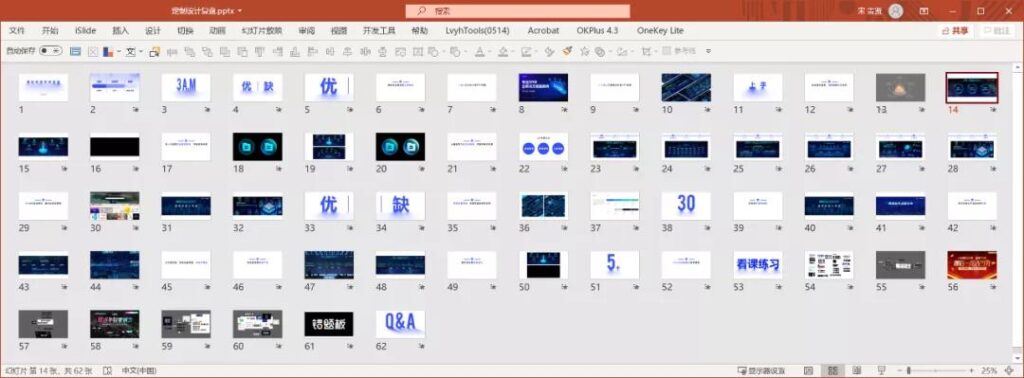Open the LvyhTools(0514) tab
This screenshot has width=1024, height=378.
[x=477, y=31]
